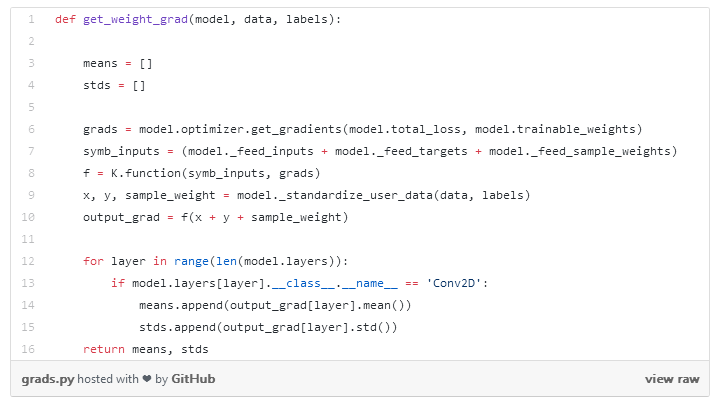Open the GitHub link in footer
The width and height of the screenshot is (720, 404).
coord(193,379)
